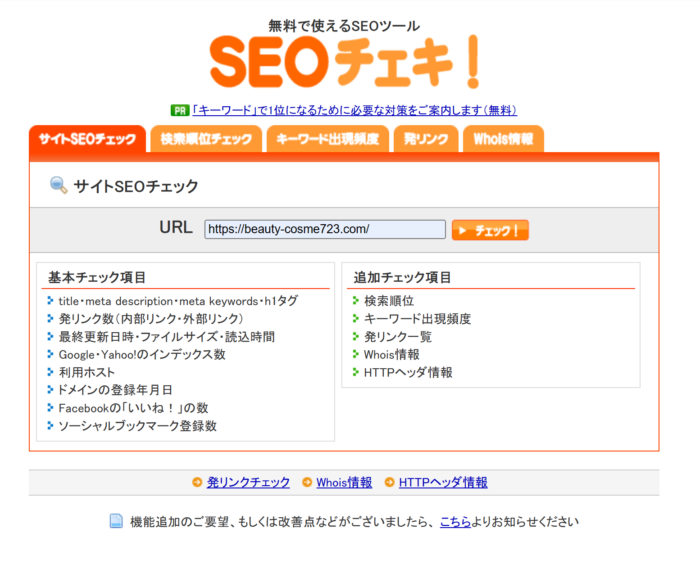
Task: Open the PR link about キーワードで1位
Action: pyautogui.click(x=354, y=110)
